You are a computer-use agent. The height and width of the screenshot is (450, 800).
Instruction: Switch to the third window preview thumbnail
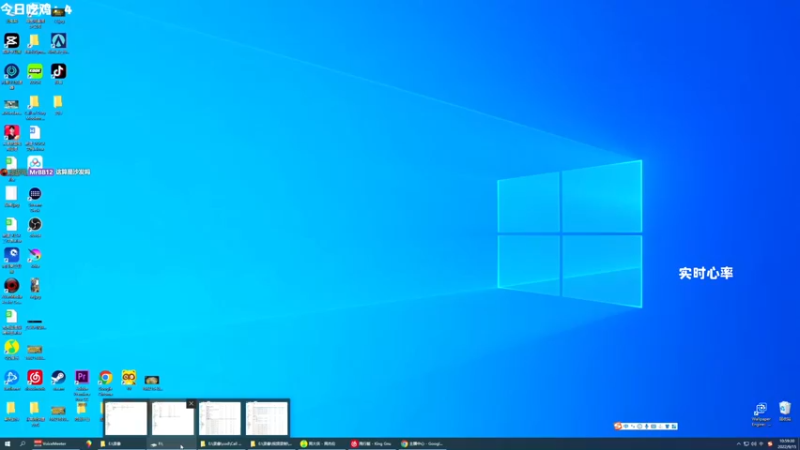(x=220, y=418)
